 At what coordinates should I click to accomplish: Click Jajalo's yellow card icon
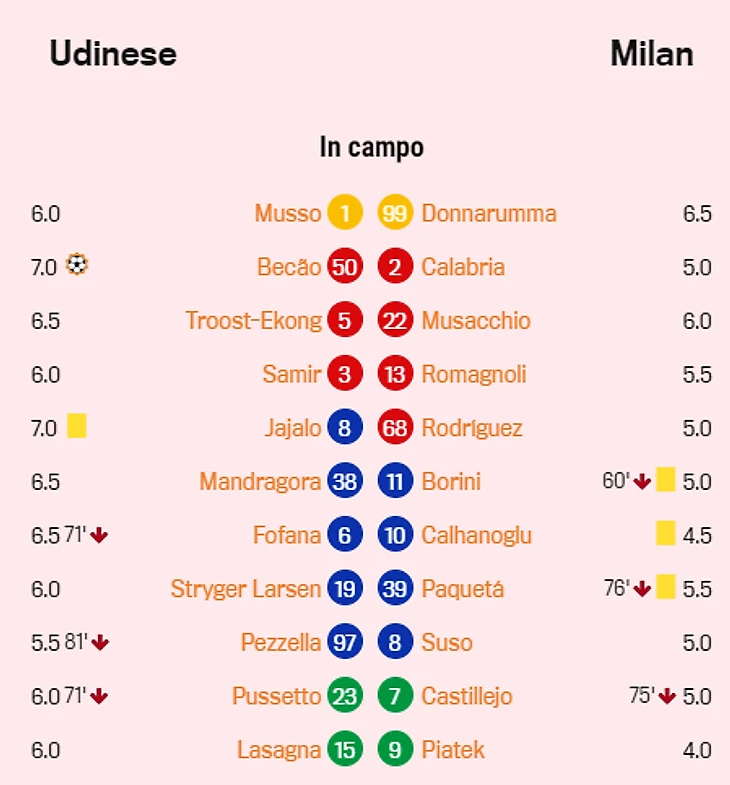(77, 427)
